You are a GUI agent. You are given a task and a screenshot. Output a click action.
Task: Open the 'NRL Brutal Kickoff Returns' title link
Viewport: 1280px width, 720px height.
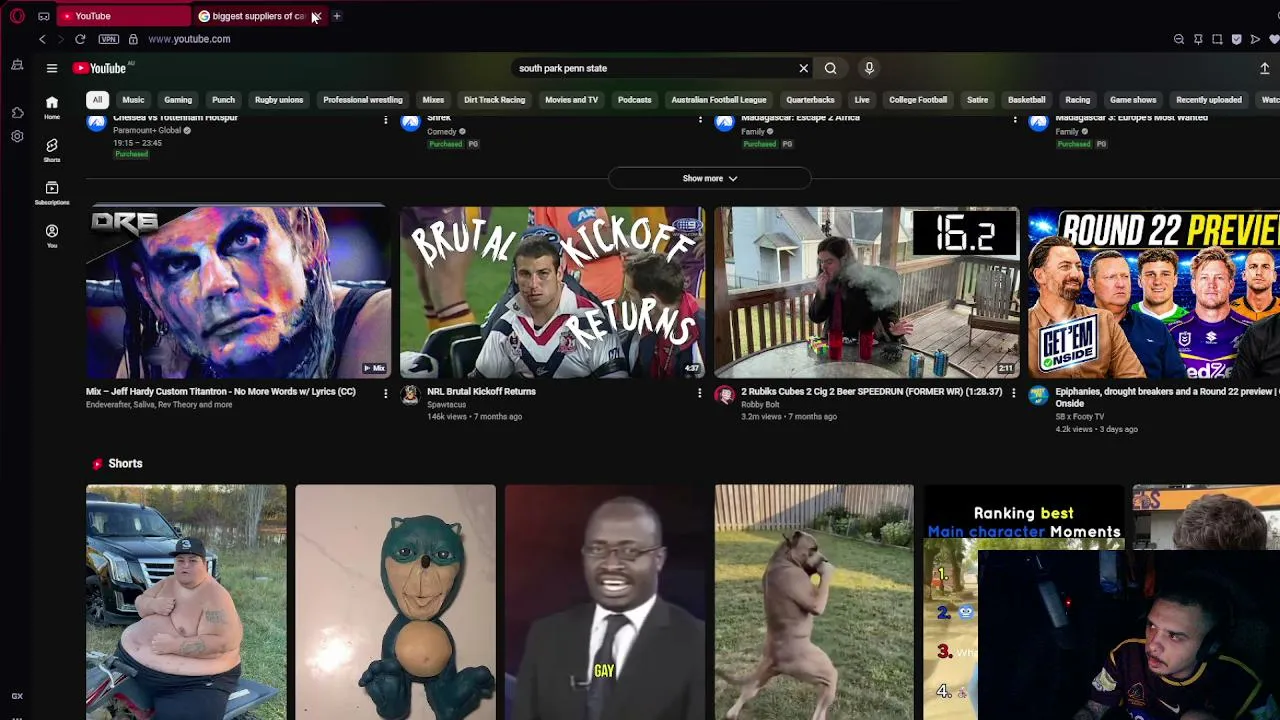[482, 392]
